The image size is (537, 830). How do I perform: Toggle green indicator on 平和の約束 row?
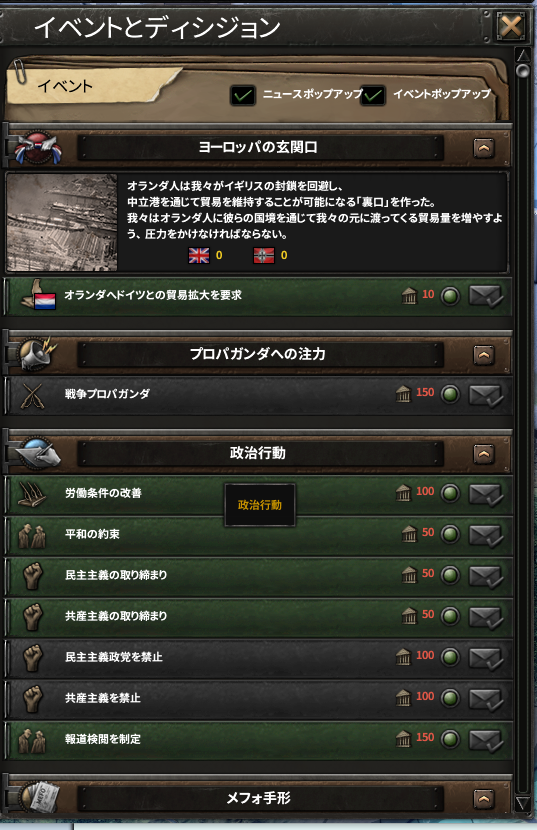click(450, 534)
